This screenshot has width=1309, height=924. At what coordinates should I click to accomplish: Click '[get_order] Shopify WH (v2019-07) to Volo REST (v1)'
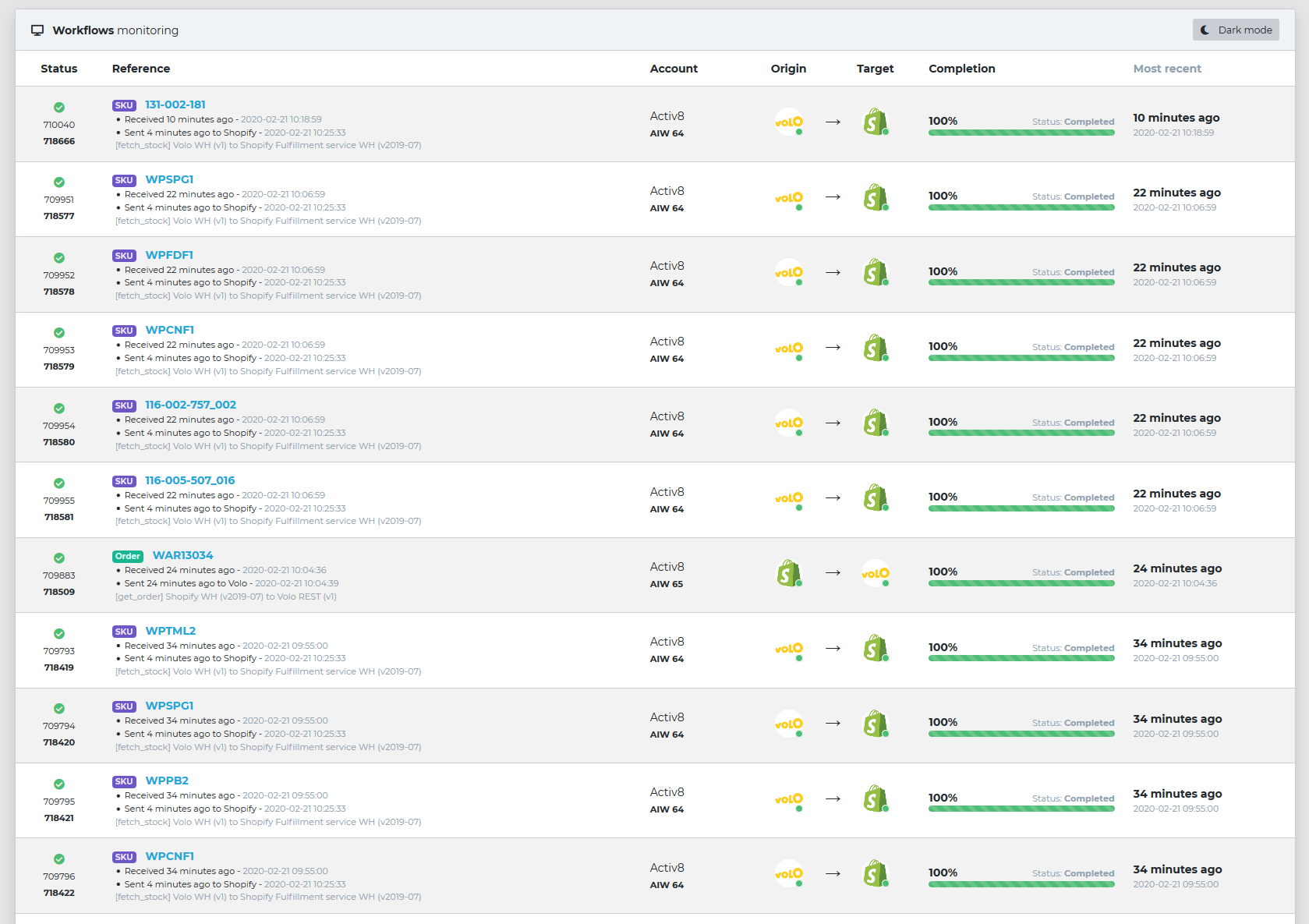pyautogui.click(x=226, y=597)
